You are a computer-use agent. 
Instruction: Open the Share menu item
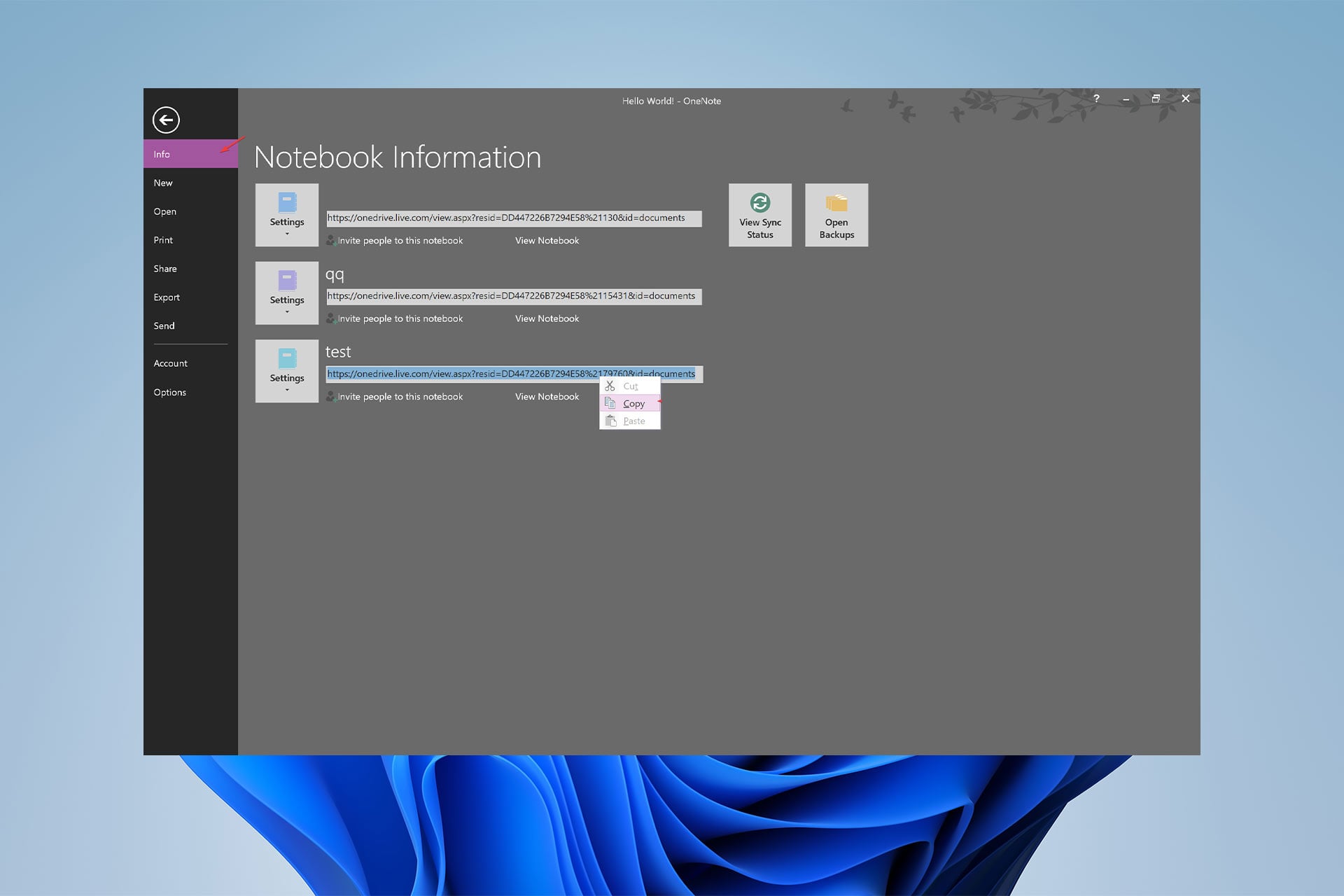coord(165,269)
